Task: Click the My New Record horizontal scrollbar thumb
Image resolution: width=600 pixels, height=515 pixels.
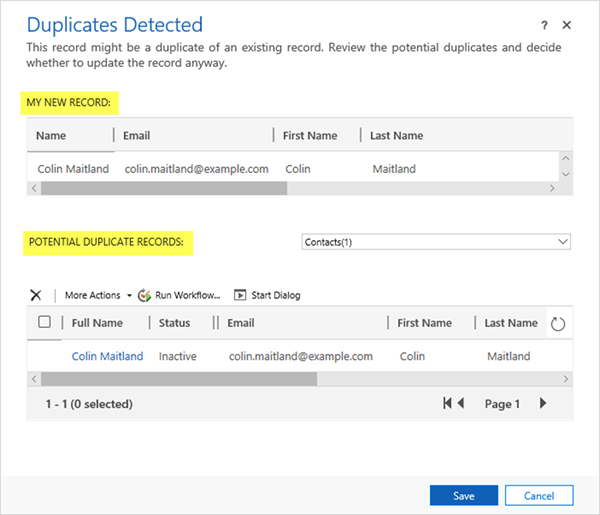Action: click(165, 188)
